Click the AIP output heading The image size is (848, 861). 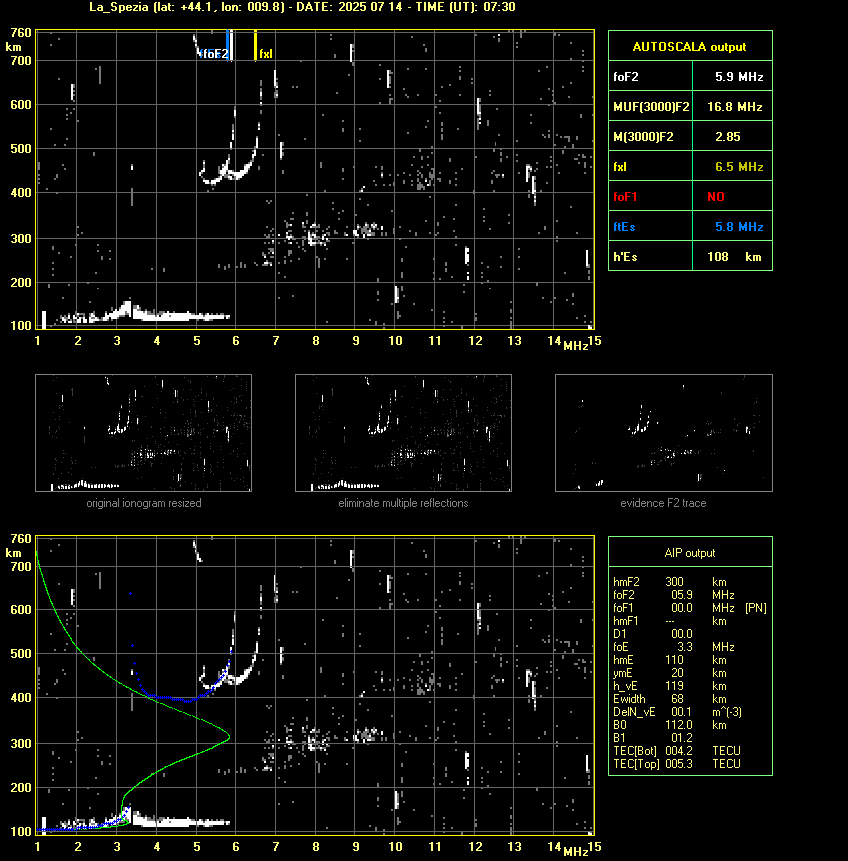[690, 553]
